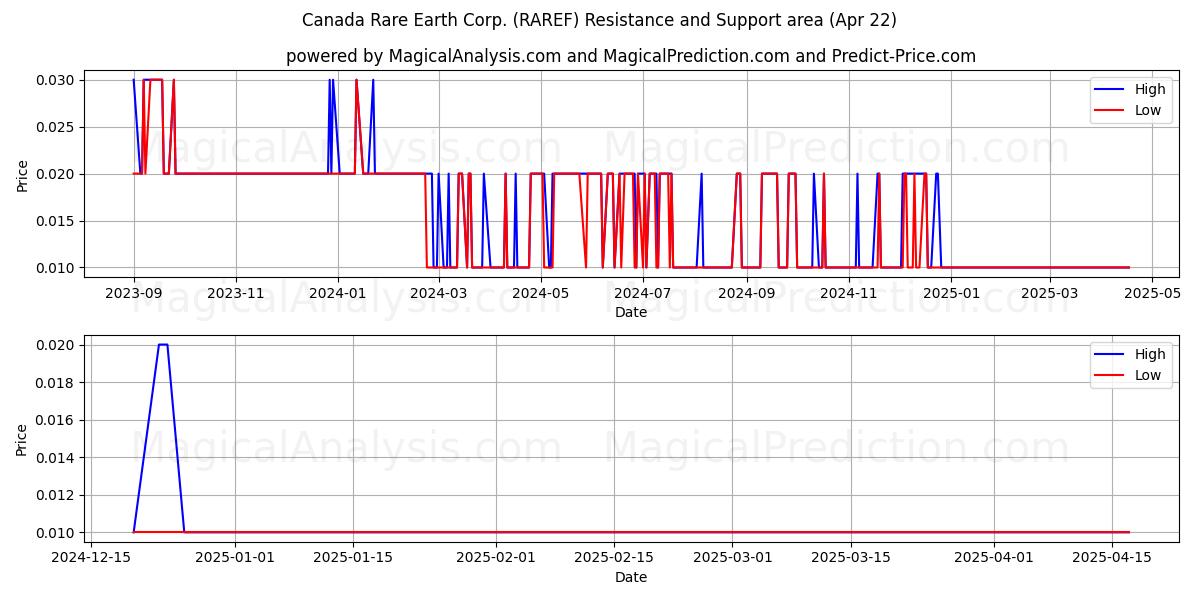Screen dimensions: 1200x600
Task: Click the 2024-01 date tick label
Action: 338,293
